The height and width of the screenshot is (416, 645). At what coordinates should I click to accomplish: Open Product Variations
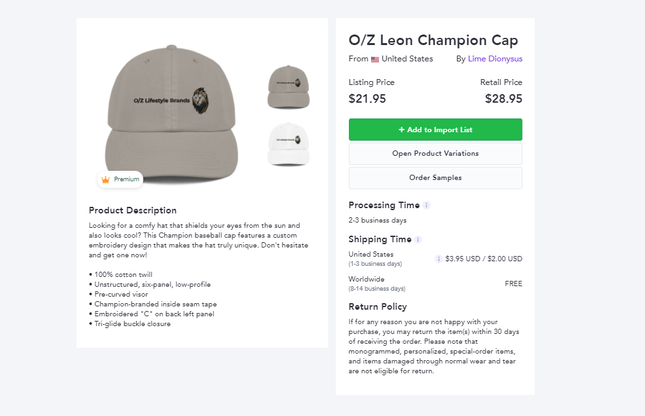[435, 154]
